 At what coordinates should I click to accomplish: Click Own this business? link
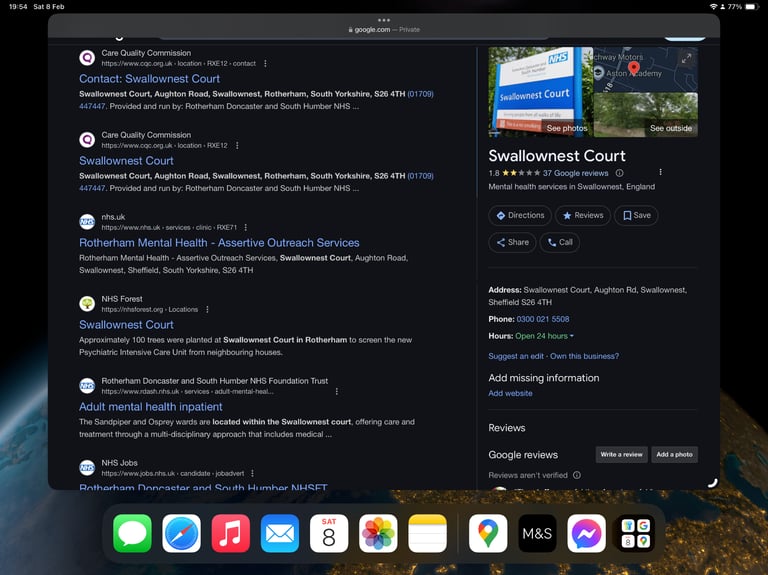(x=584, y=356)
